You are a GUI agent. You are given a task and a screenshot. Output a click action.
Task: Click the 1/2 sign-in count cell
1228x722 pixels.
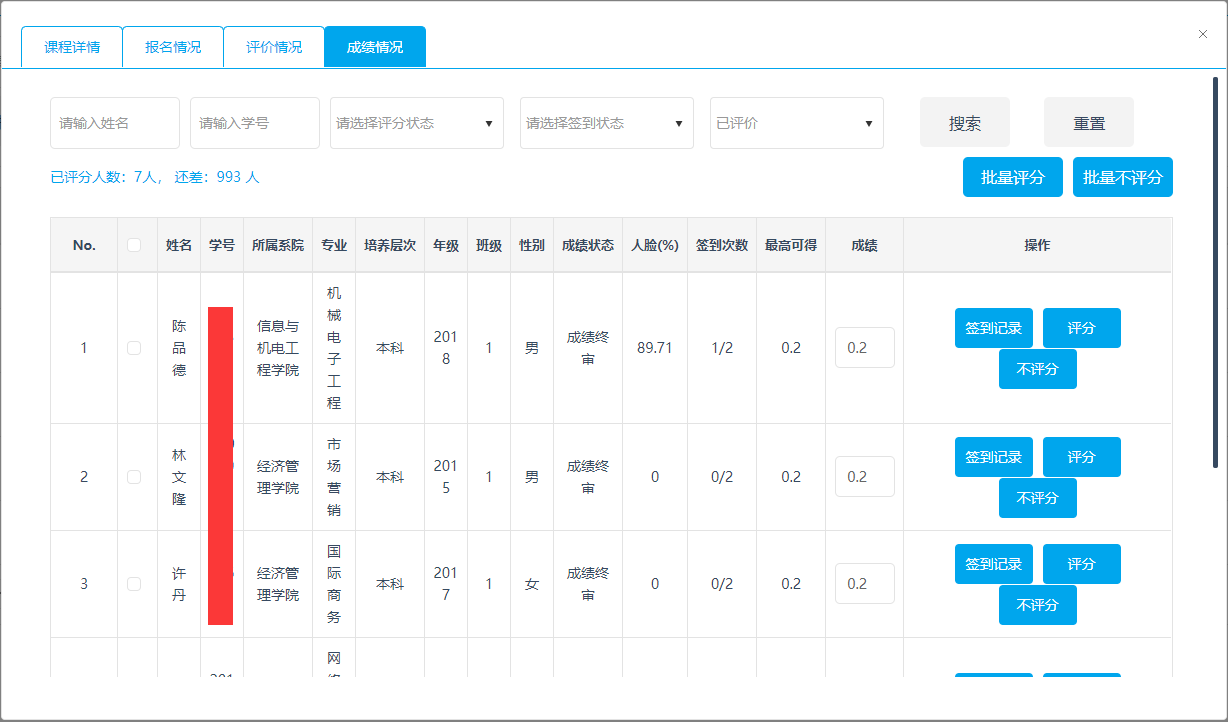(722, 348)
